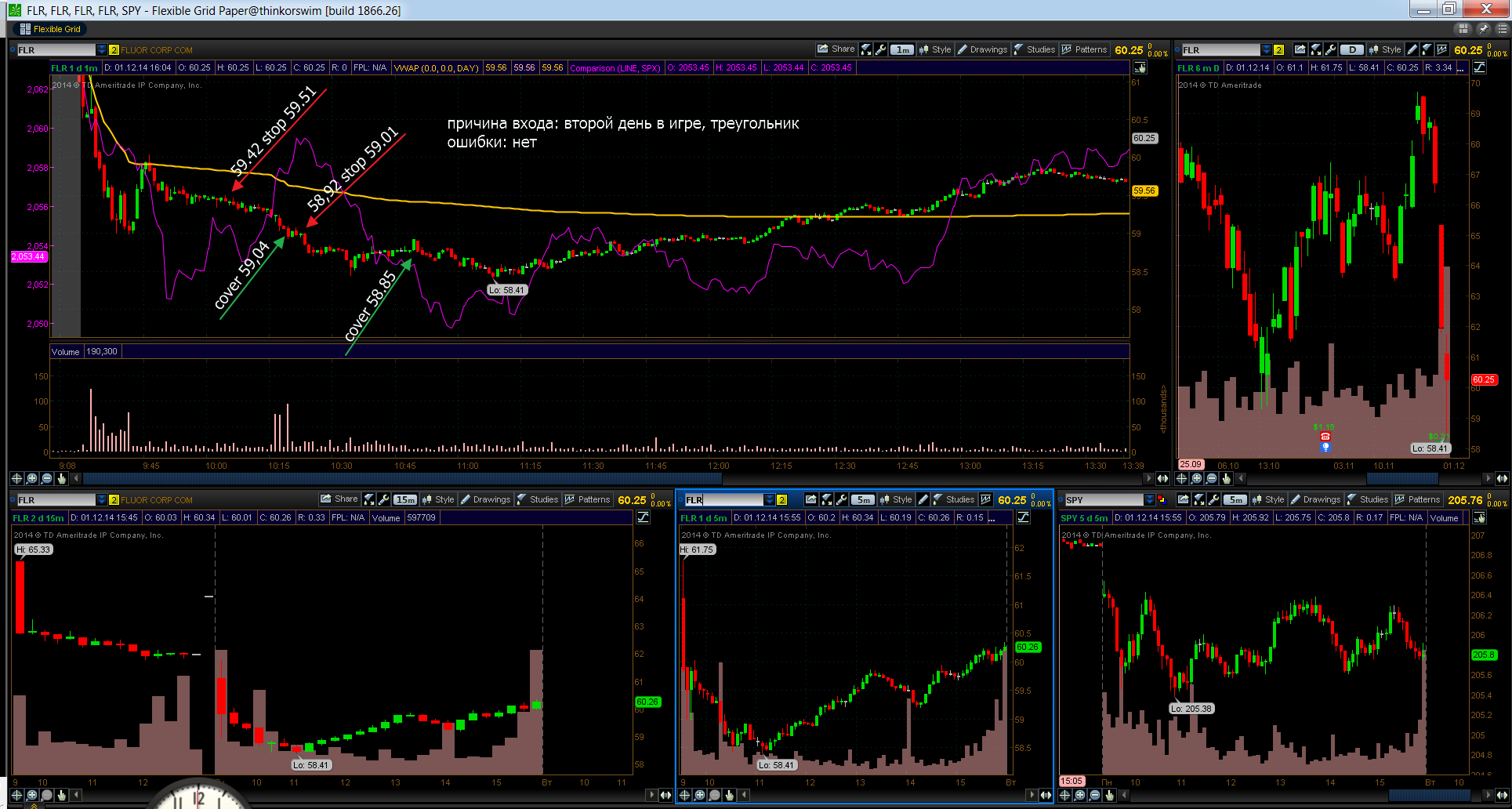
Task: Select the pan hand tool on the daily chart
Action: 1227,478
